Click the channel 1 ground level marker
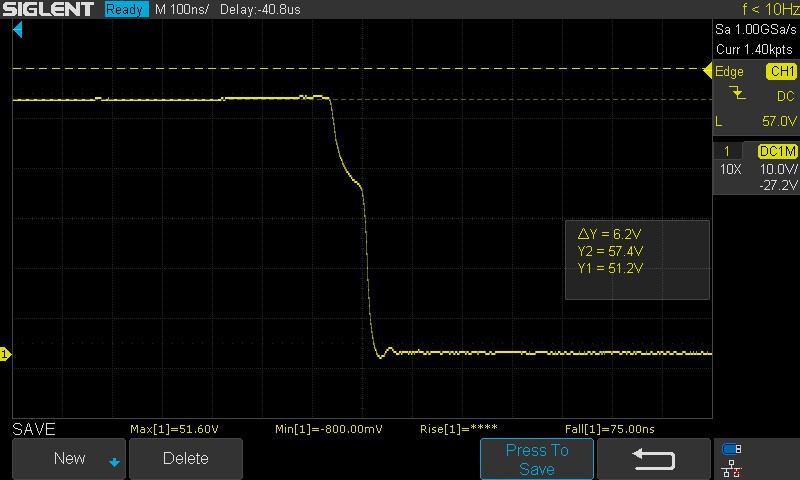This screenshot has width=800, height=480. click(x=5, y=354)
